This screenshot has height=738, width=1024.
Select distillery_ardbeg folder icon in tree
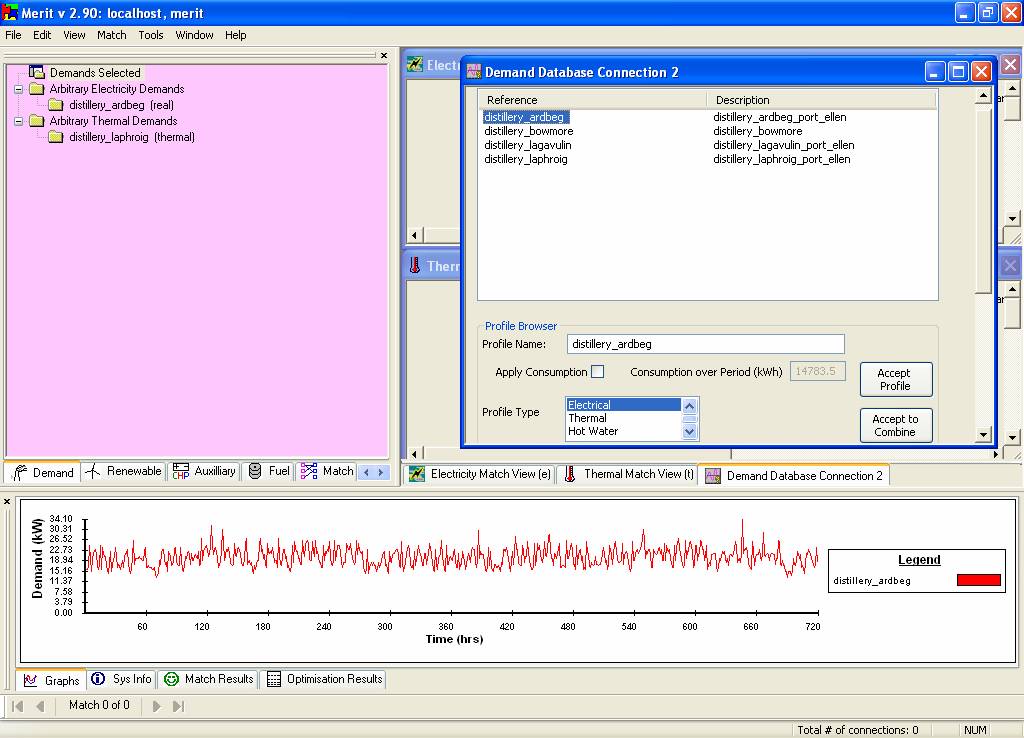click(x=56, y=105)
